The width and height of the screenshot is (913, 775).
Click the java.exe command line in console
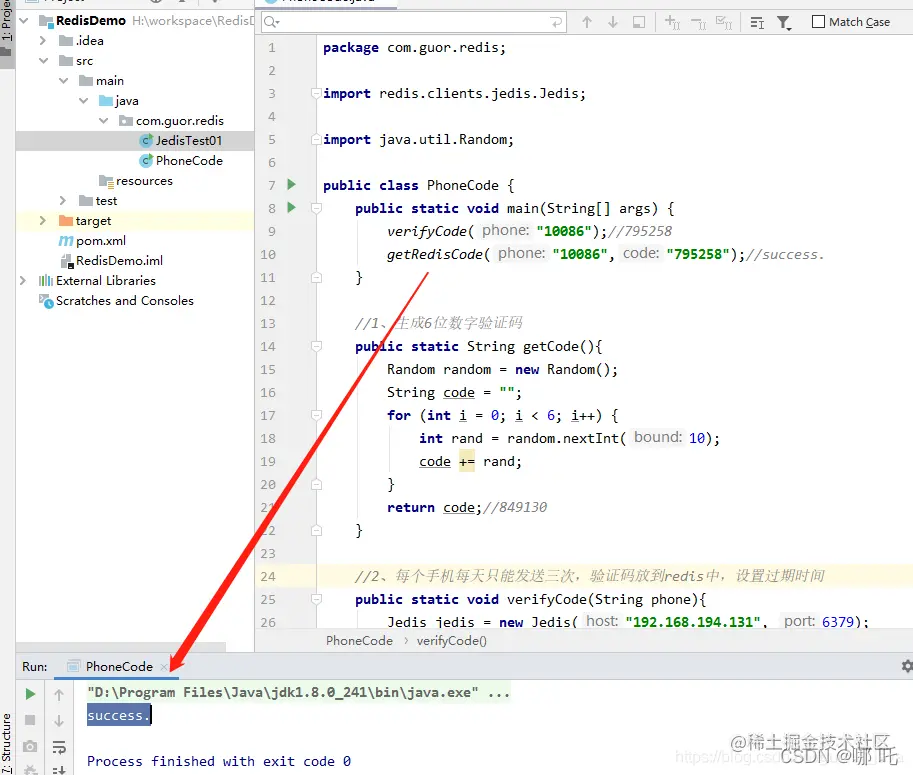click(x=299, y=692)
